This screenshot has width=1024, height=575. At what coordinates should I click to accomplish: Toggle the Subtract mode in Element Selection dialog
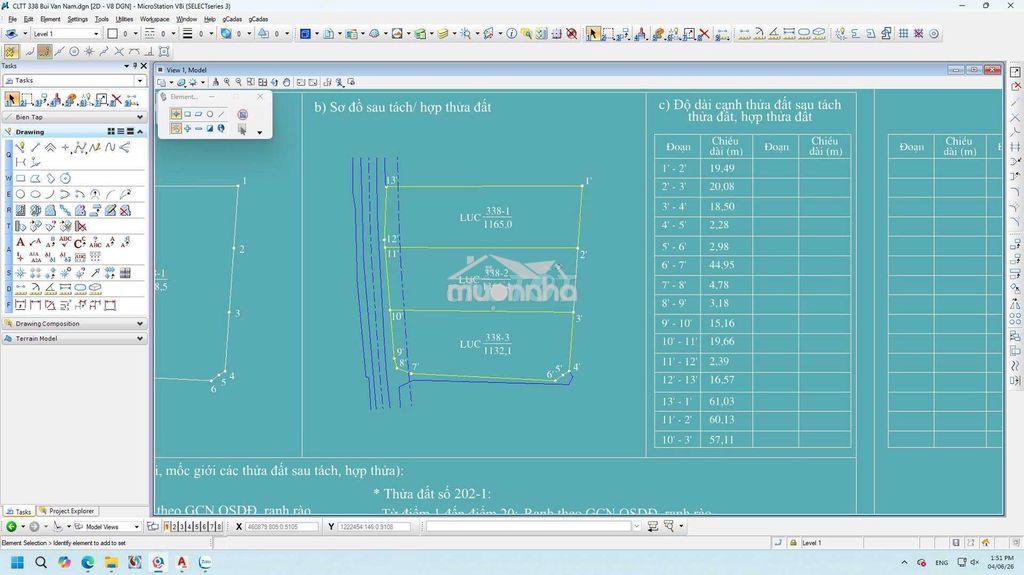click(199, 129)
